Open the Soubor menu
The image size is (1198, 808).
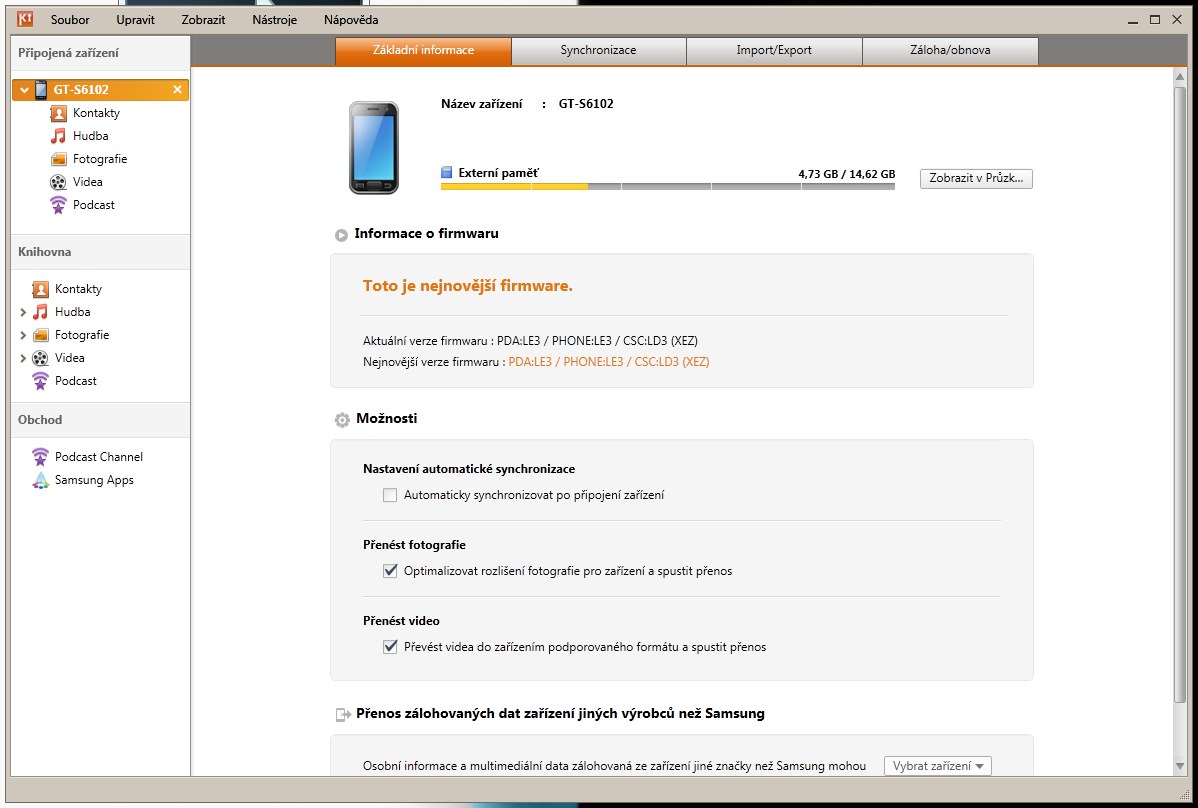[x=70, y=20]
